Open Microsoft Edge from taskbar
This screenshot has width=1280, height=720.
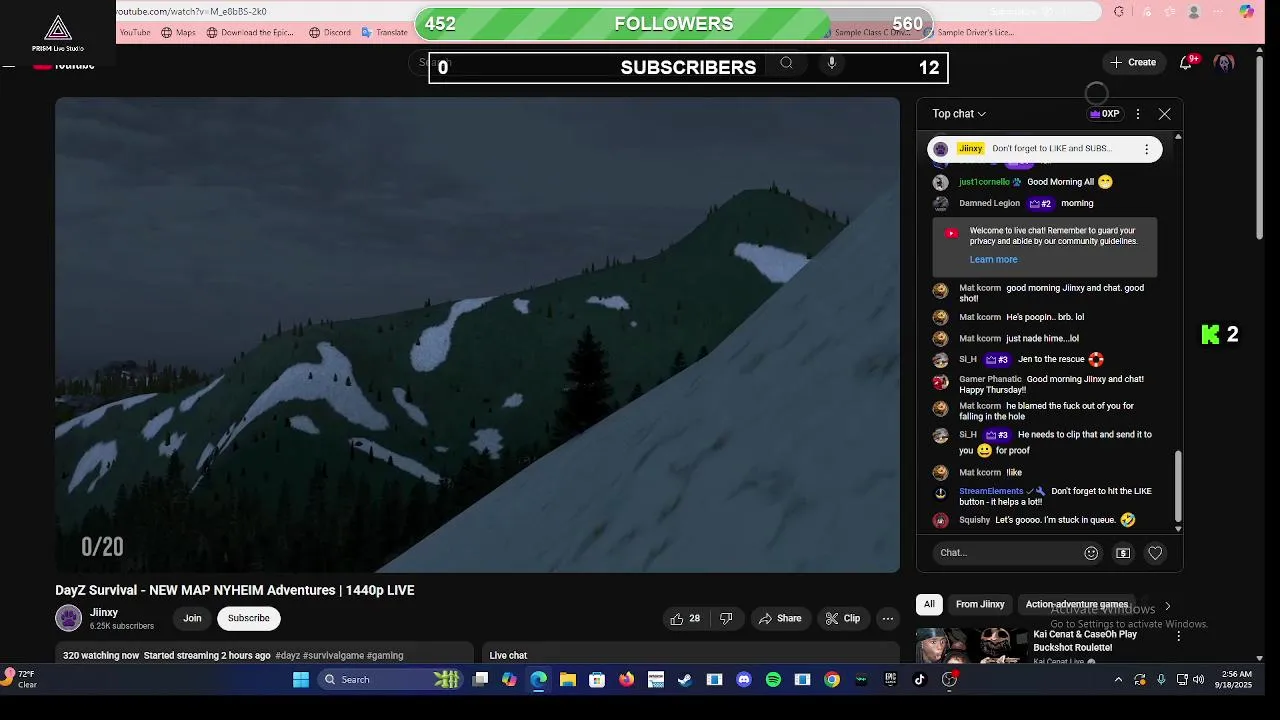tap(539, 680)
